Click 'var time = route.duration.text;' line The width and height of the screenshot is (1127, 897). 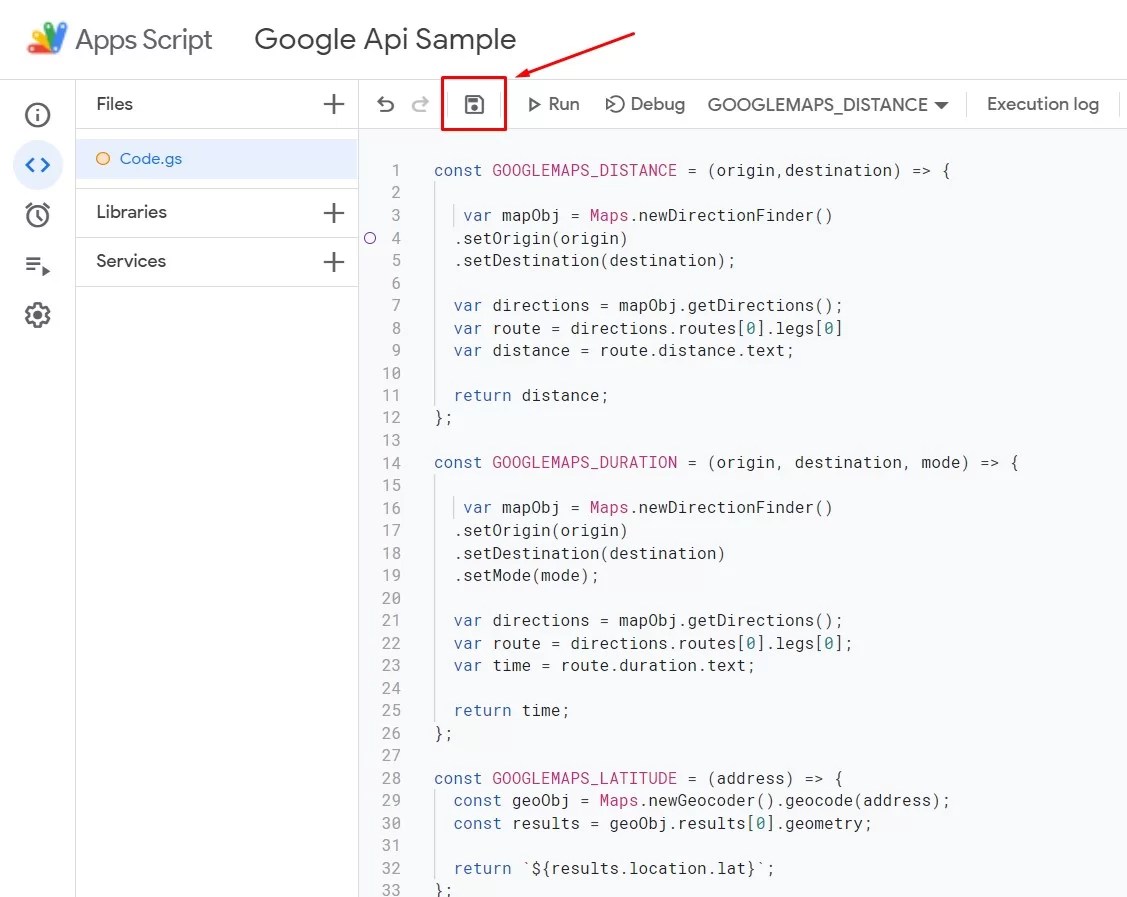[x=604, y=666]
